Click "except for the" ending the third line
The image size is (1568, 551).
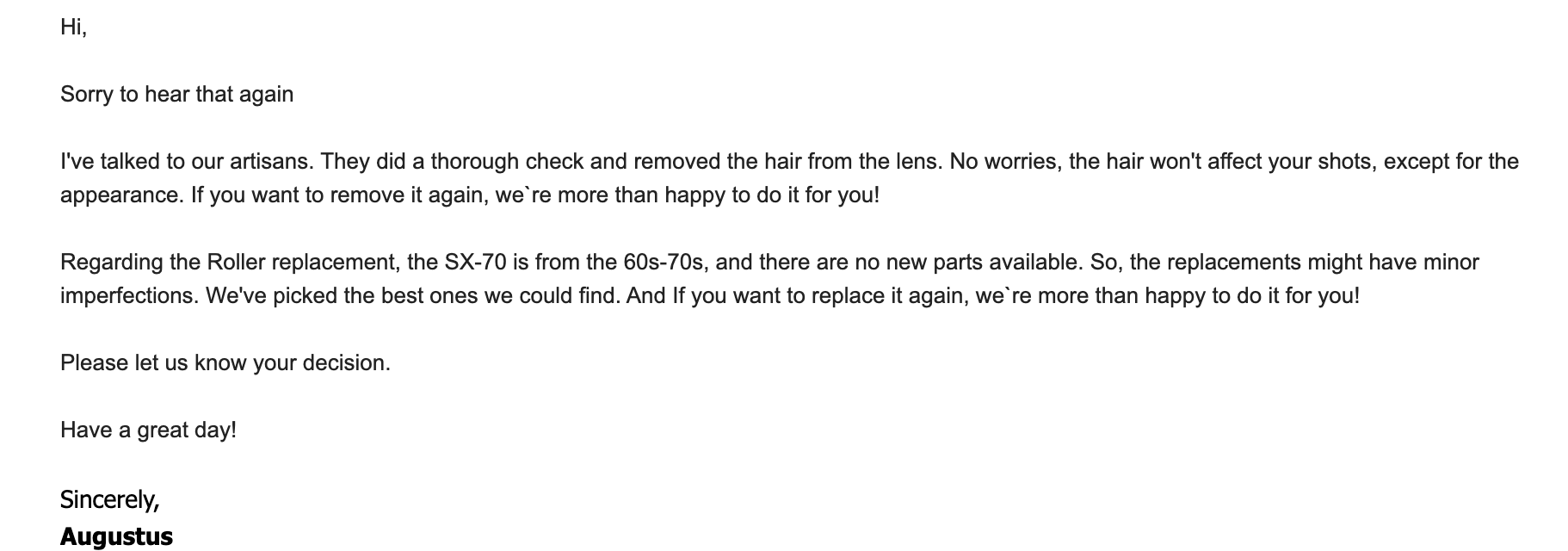tap(1451, 162)
